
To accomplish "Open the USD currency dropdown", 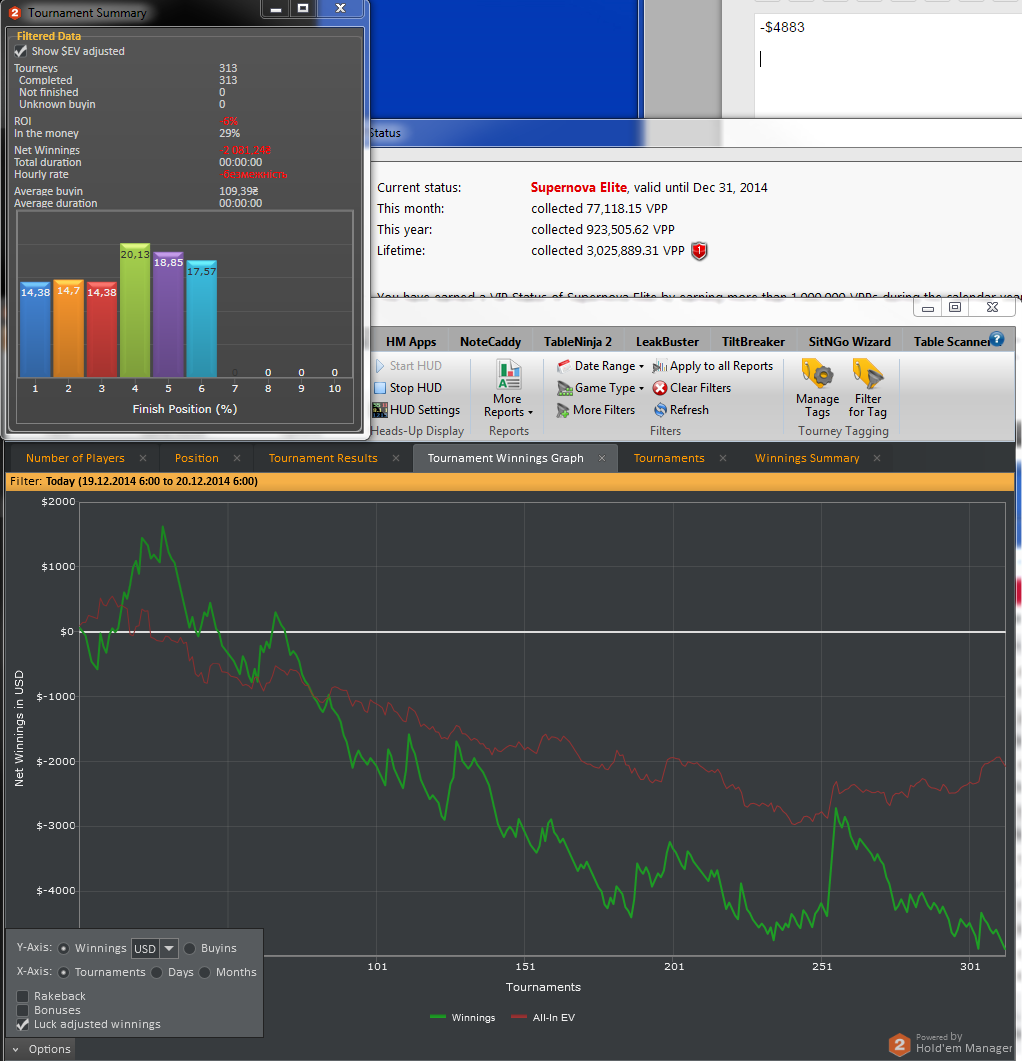I will pyautogui.click(x=169, y=949).
